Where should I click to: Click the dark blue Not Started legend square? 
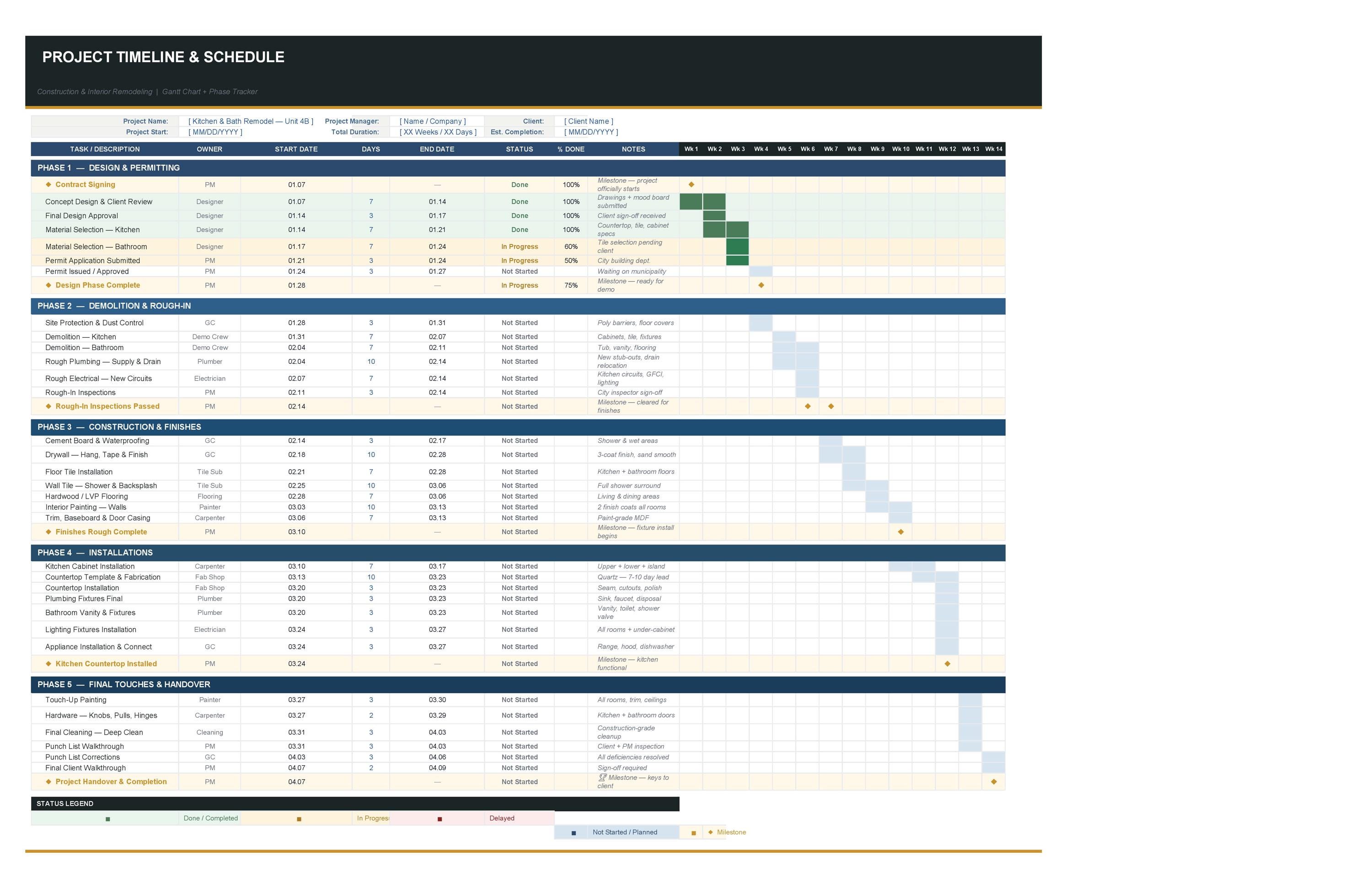pyautogui.click(x=573, y=833)
